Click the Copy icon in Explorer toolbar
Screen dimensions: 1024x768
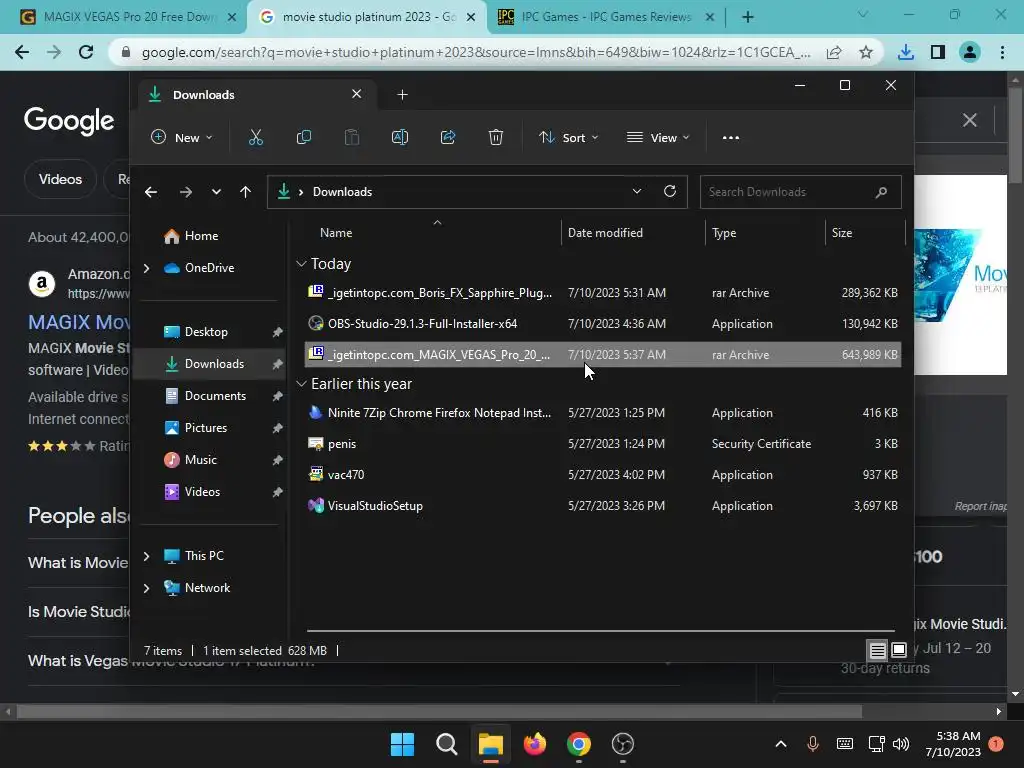click(x=304, y=137)
